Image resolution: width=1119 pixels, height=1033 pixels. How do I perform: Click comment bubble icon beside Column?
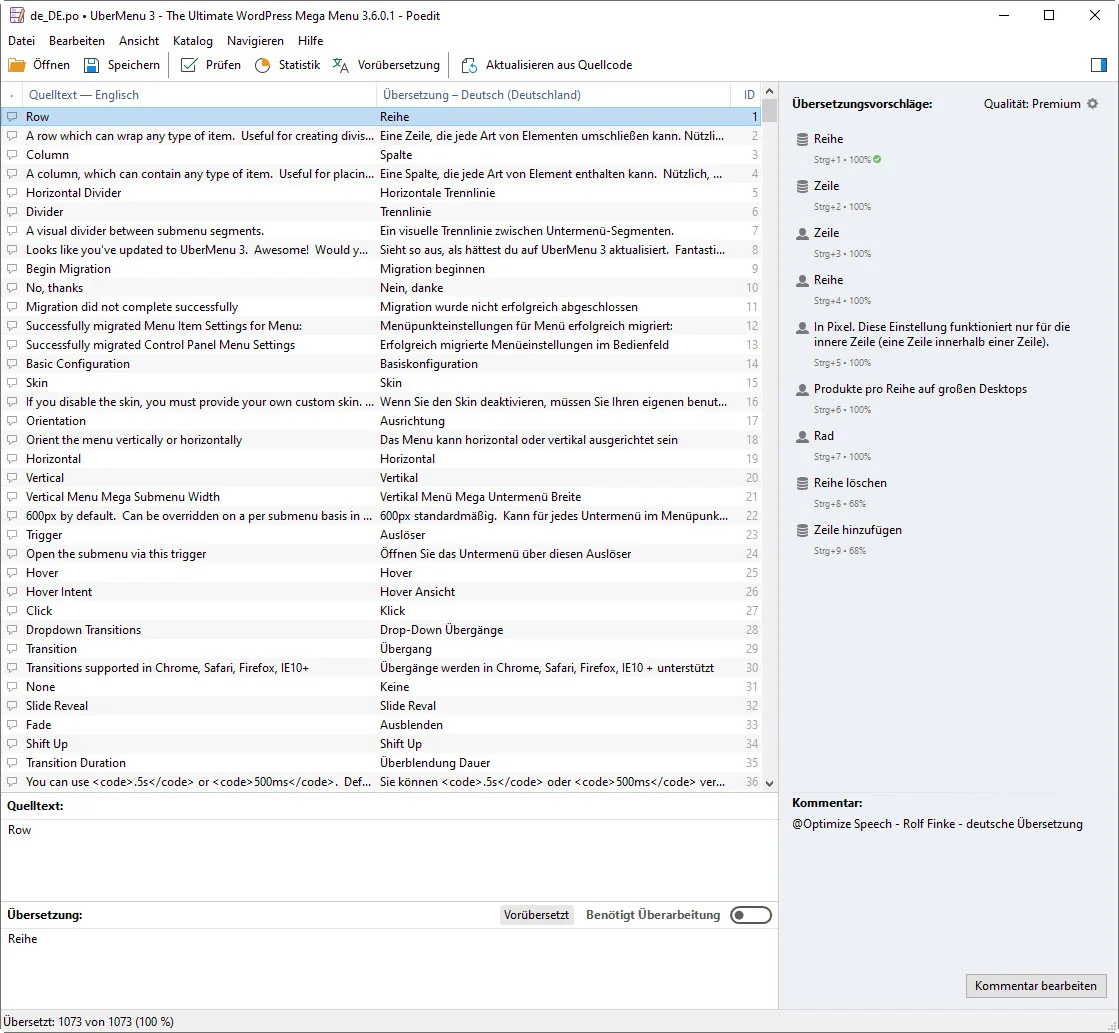click(x=12, y=154)
